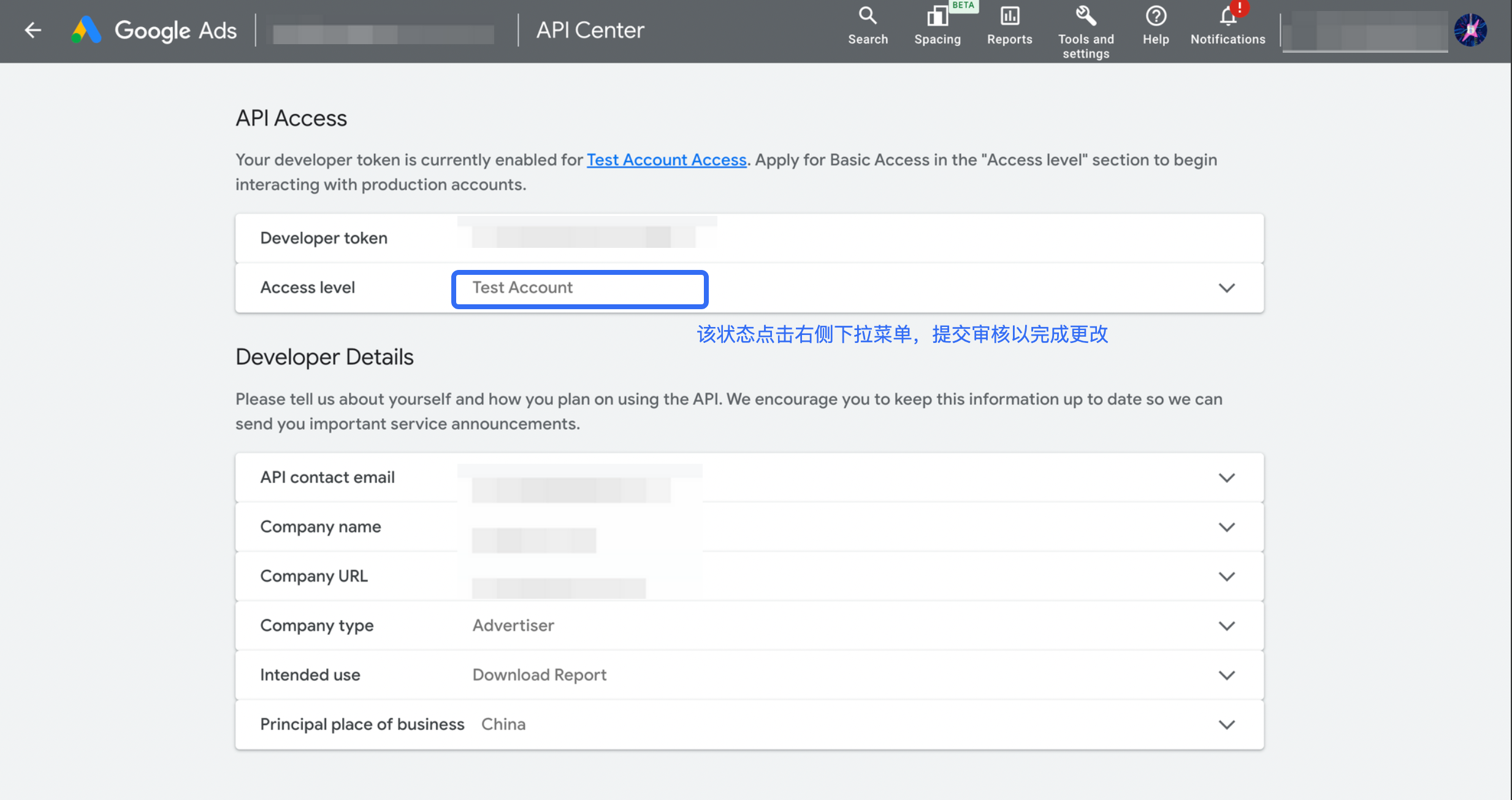Open Search from the top bar
This screenshot has width=1512, height=800.
click(868, 26)
